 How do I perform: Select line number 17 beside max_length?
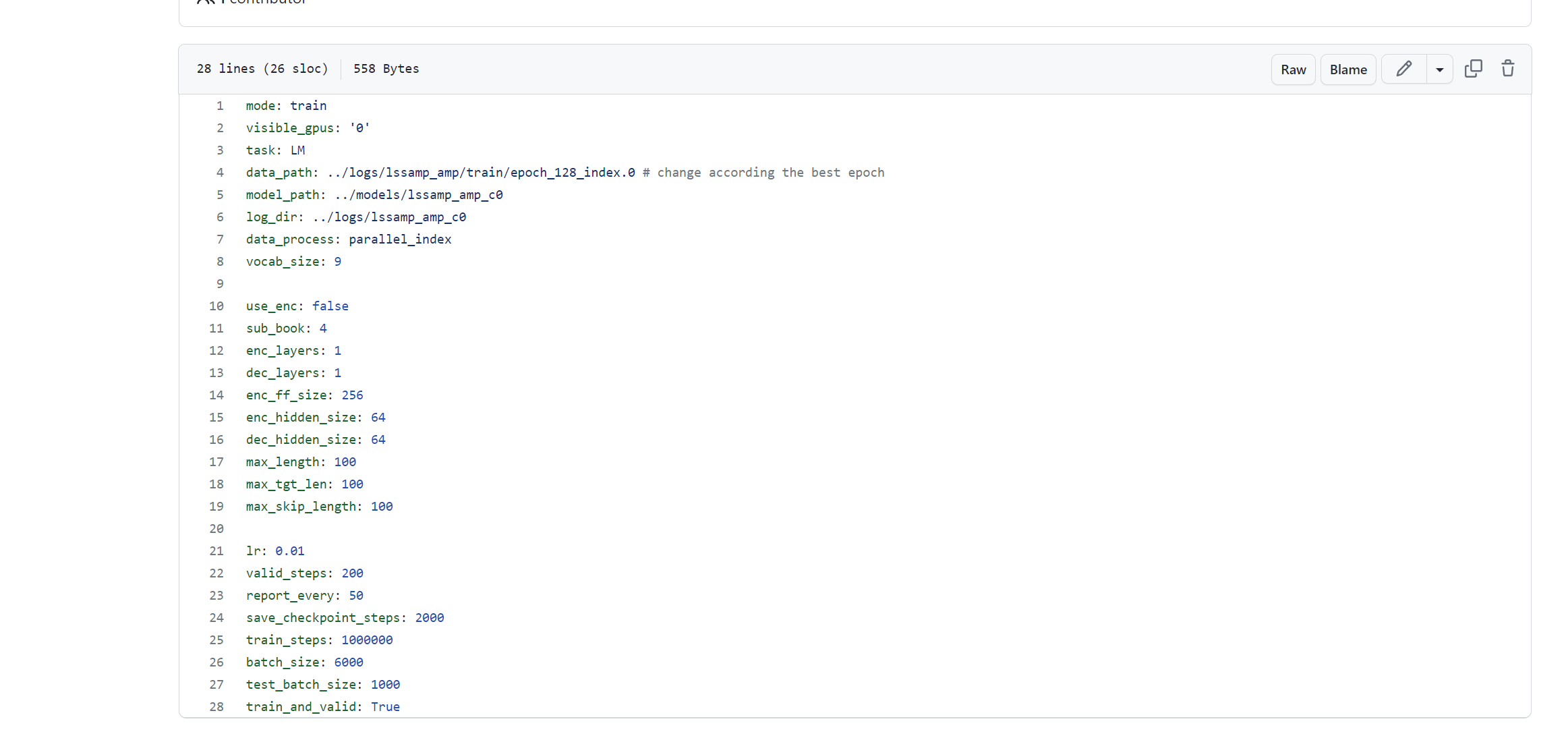216,461
